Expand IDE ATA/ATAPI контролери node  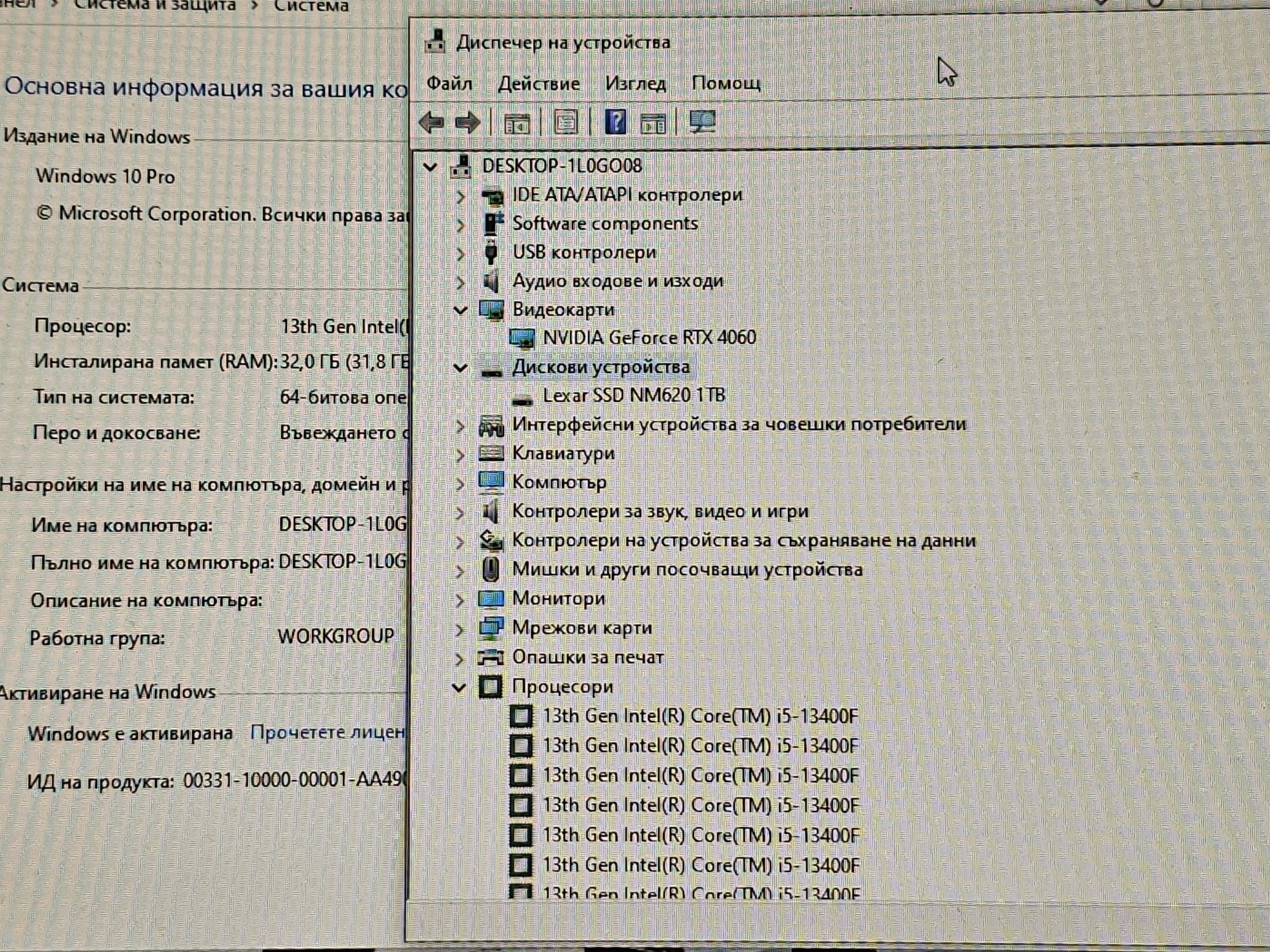point(461,197)
